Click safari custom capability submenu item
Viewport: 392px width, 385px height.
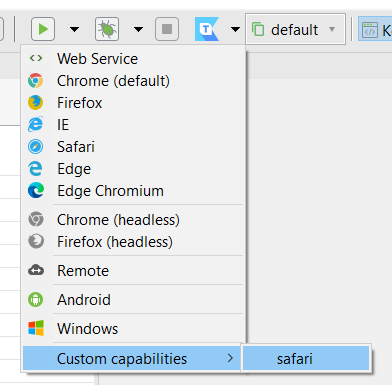tap(306, 359)
